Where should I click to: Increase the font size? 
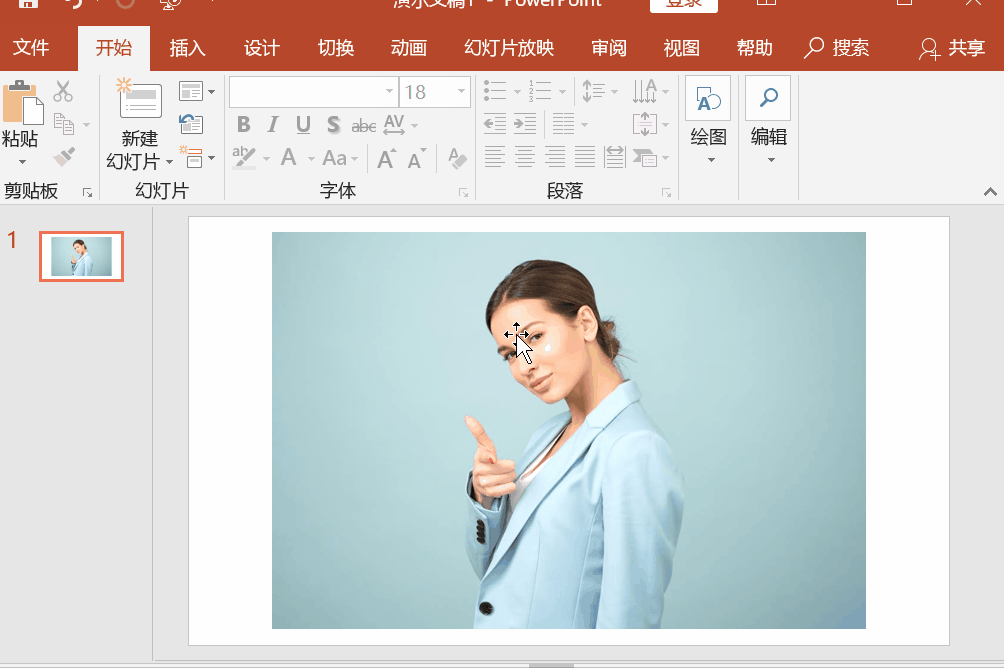coord(386,158)
